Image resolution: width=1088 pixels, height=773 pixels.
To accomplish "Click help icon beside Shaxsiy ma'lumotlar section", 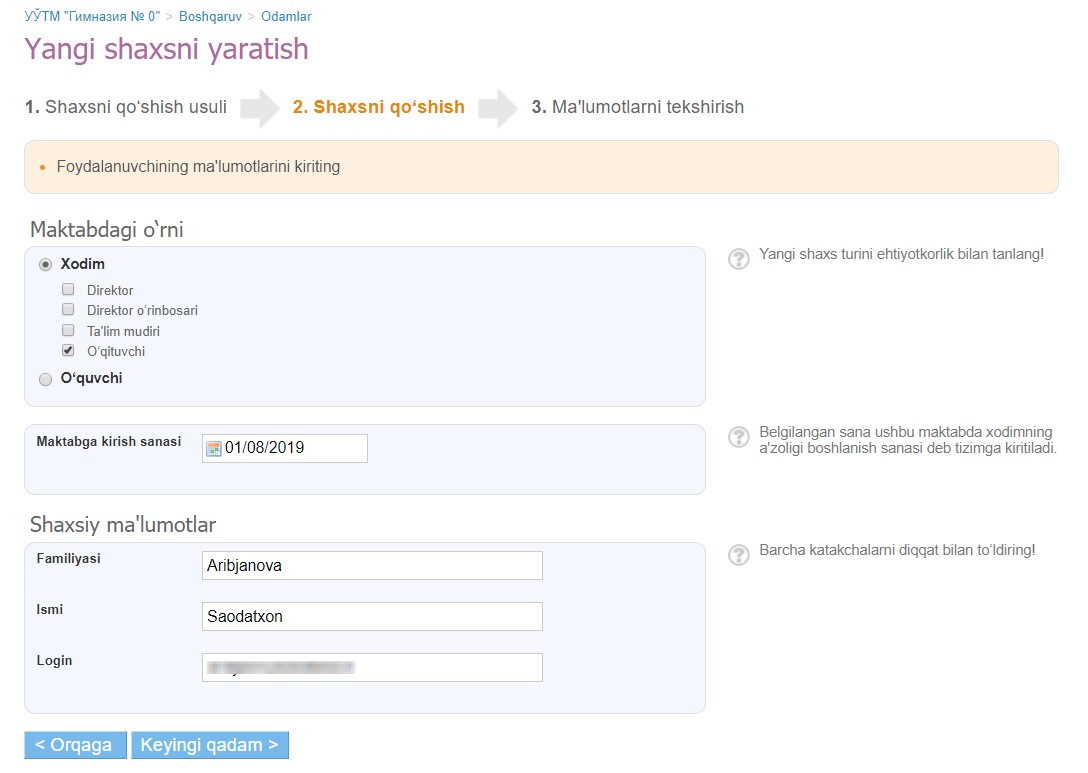I will pyautogui.click(x=738, y=554).
